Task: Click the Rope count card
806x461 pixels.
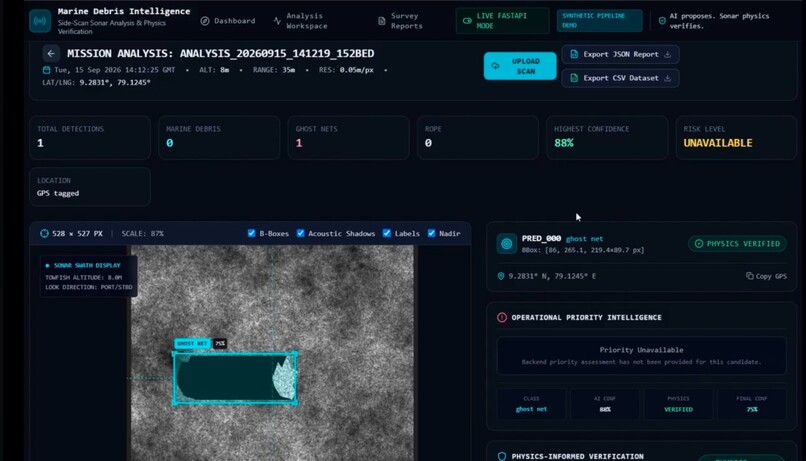Action: tap(478, 137)
